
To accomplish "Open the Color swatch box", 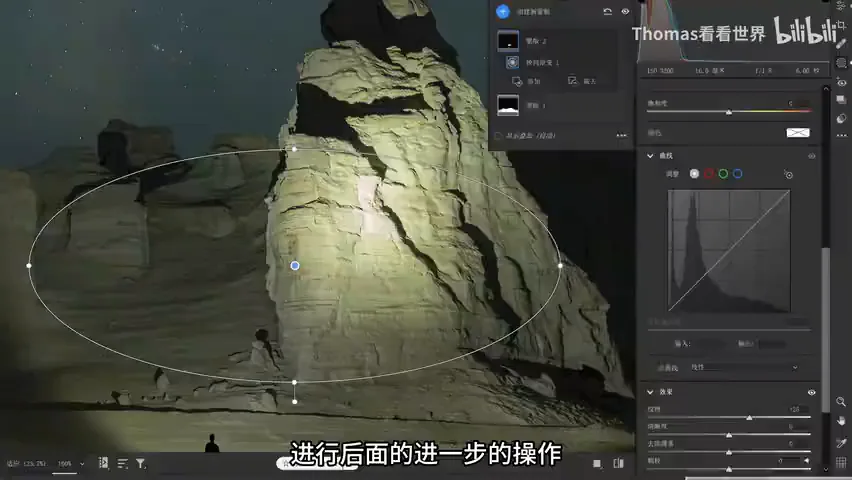I will coord(798,133).
